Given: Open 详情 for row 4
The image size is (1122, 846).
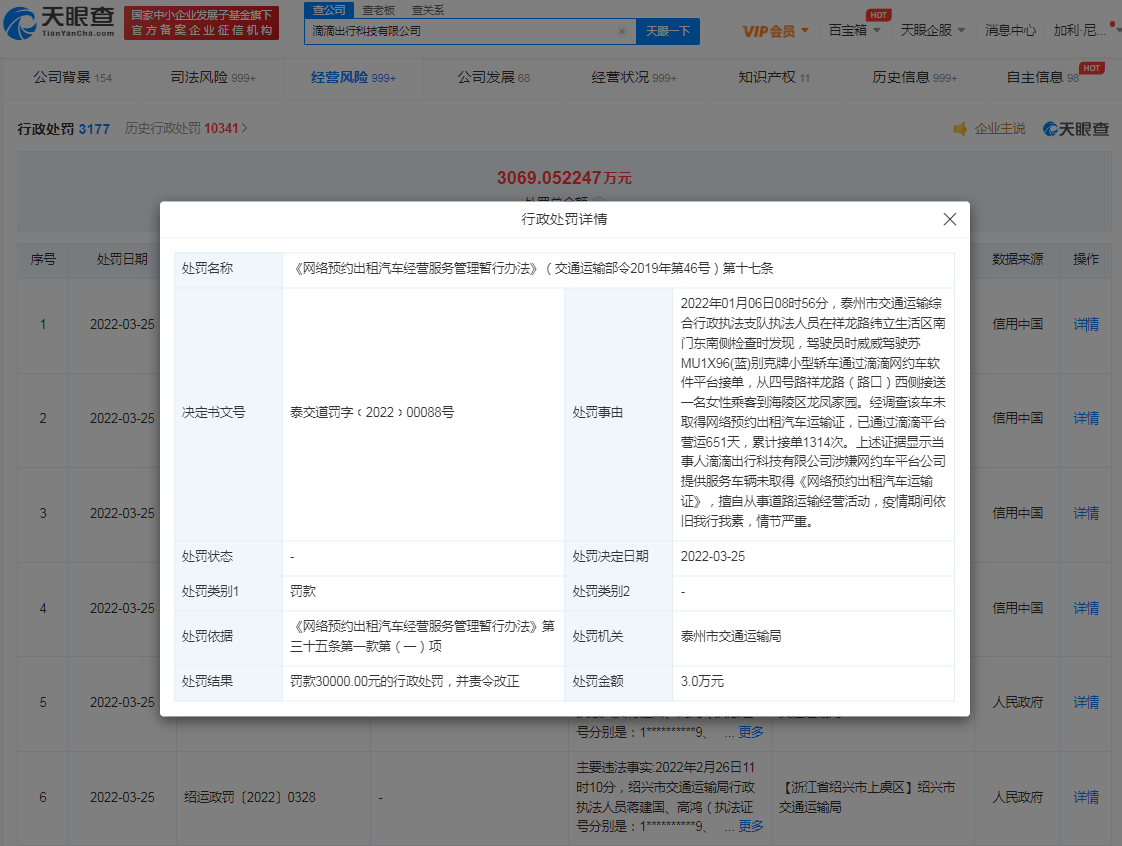Looking at the screenshot, I should tap(1086, 608).
